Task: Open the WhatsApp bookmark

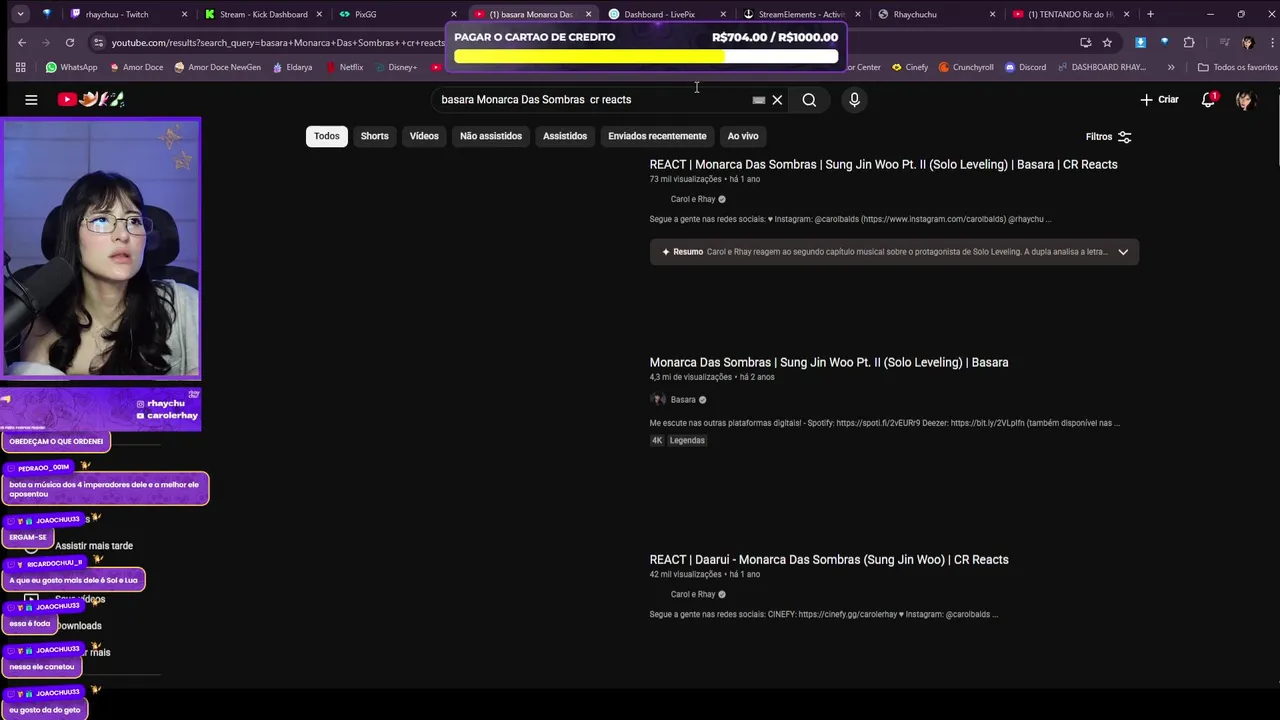Action: pyautogui.click(x=71, y=67)
